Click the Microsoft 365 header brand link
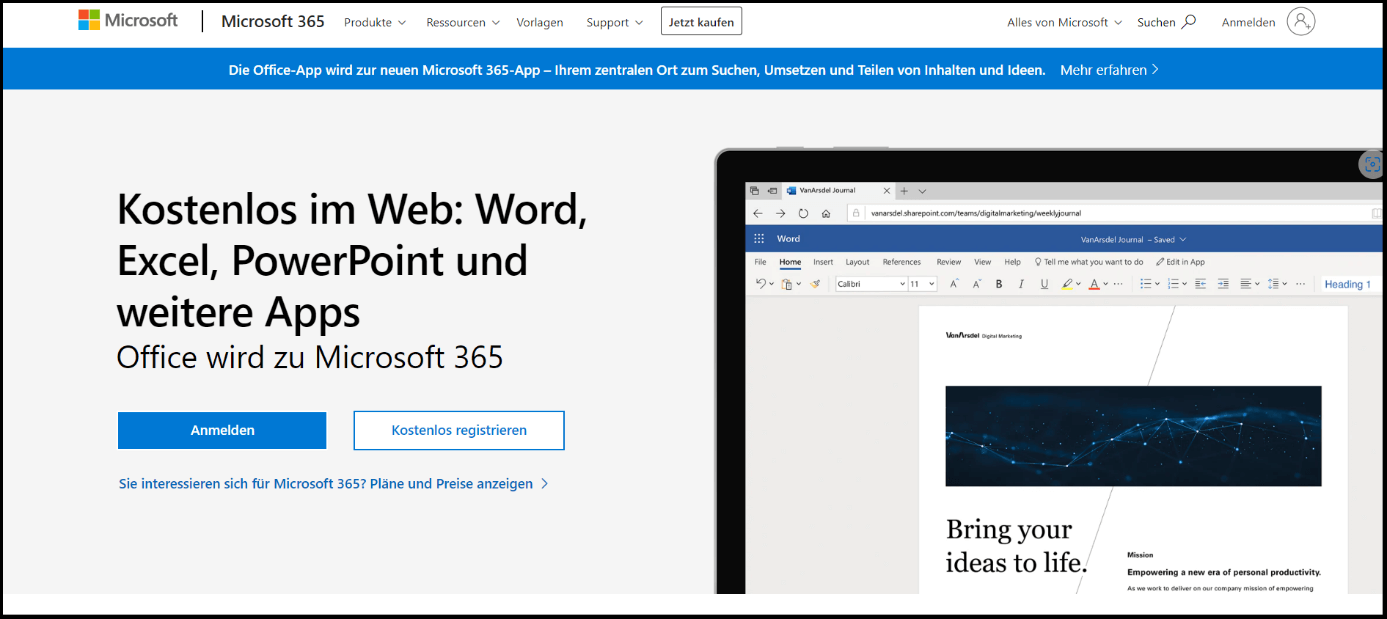The width and height of the screenshot is (1387, 619). click(x=272, y=21)
